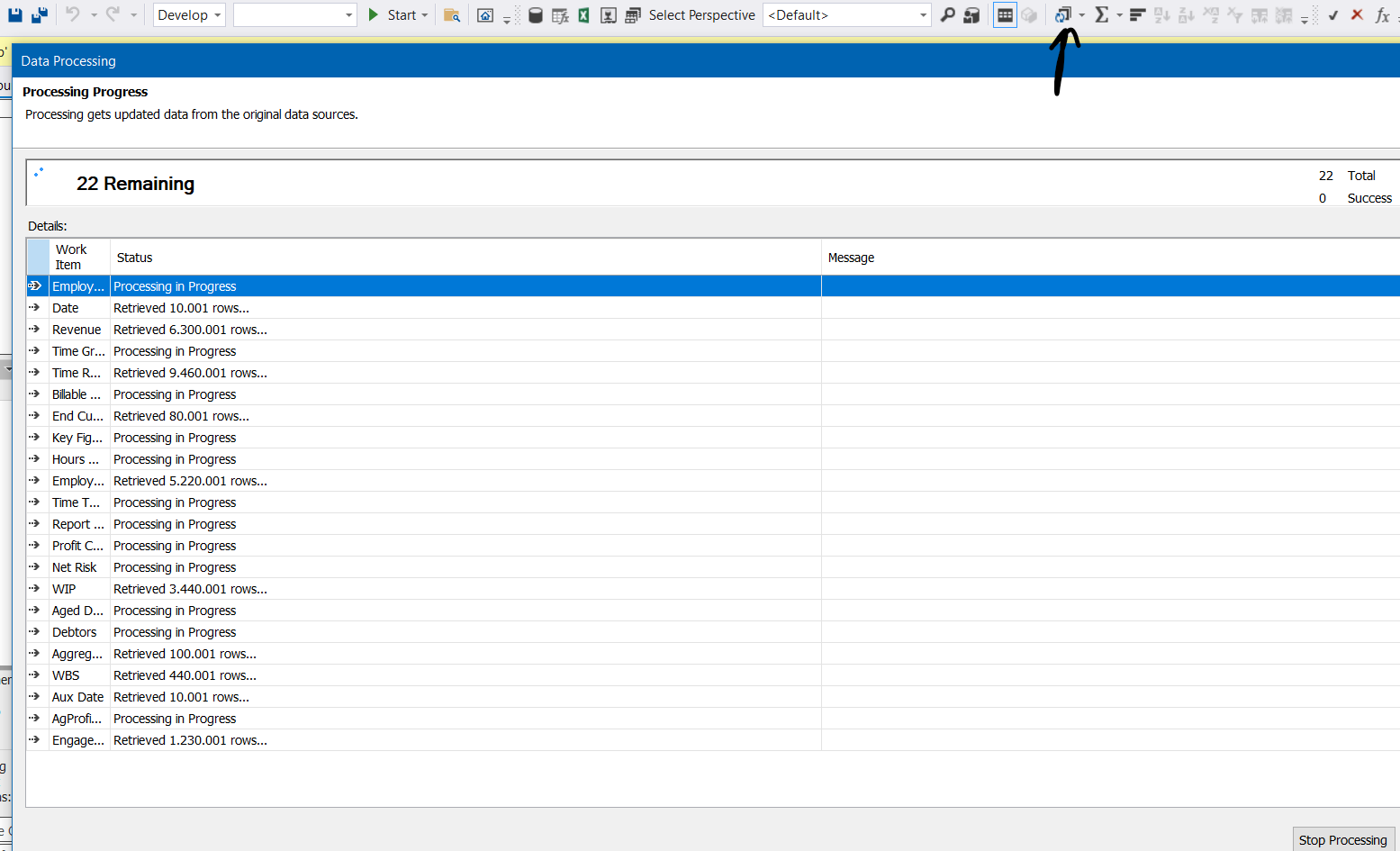Click the Redo arrow icon

[113, 14]
